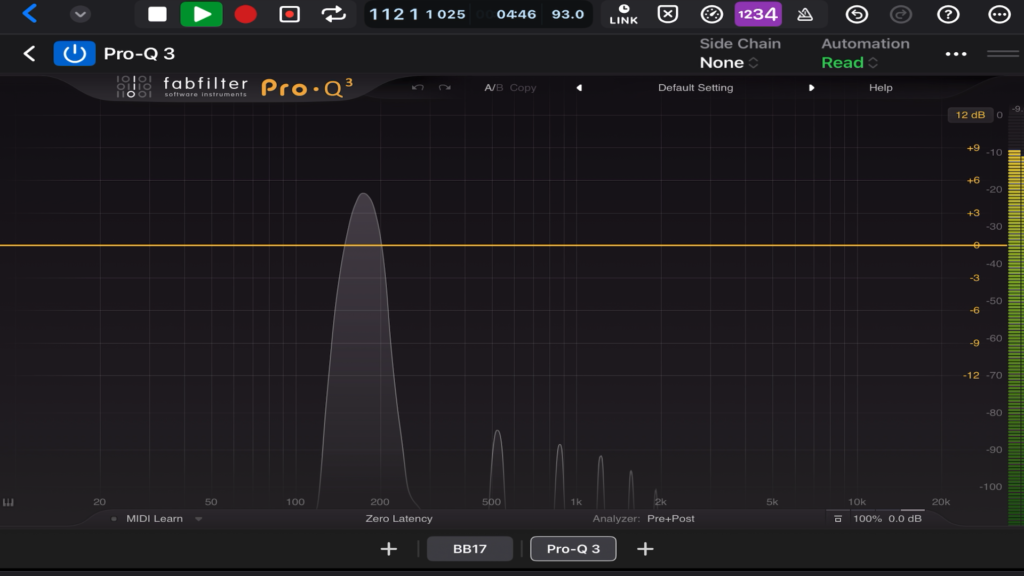Open the Automation Read mode dropdown
The image size is (1024, 576).
(x=849, y=63)
